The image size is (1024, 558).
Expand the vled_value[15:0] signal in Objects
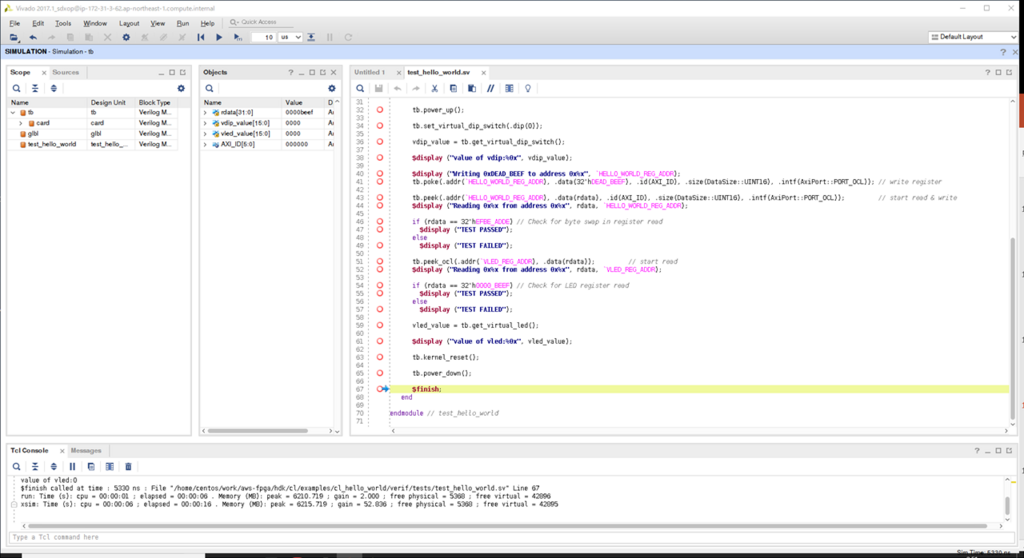(205, 133)
